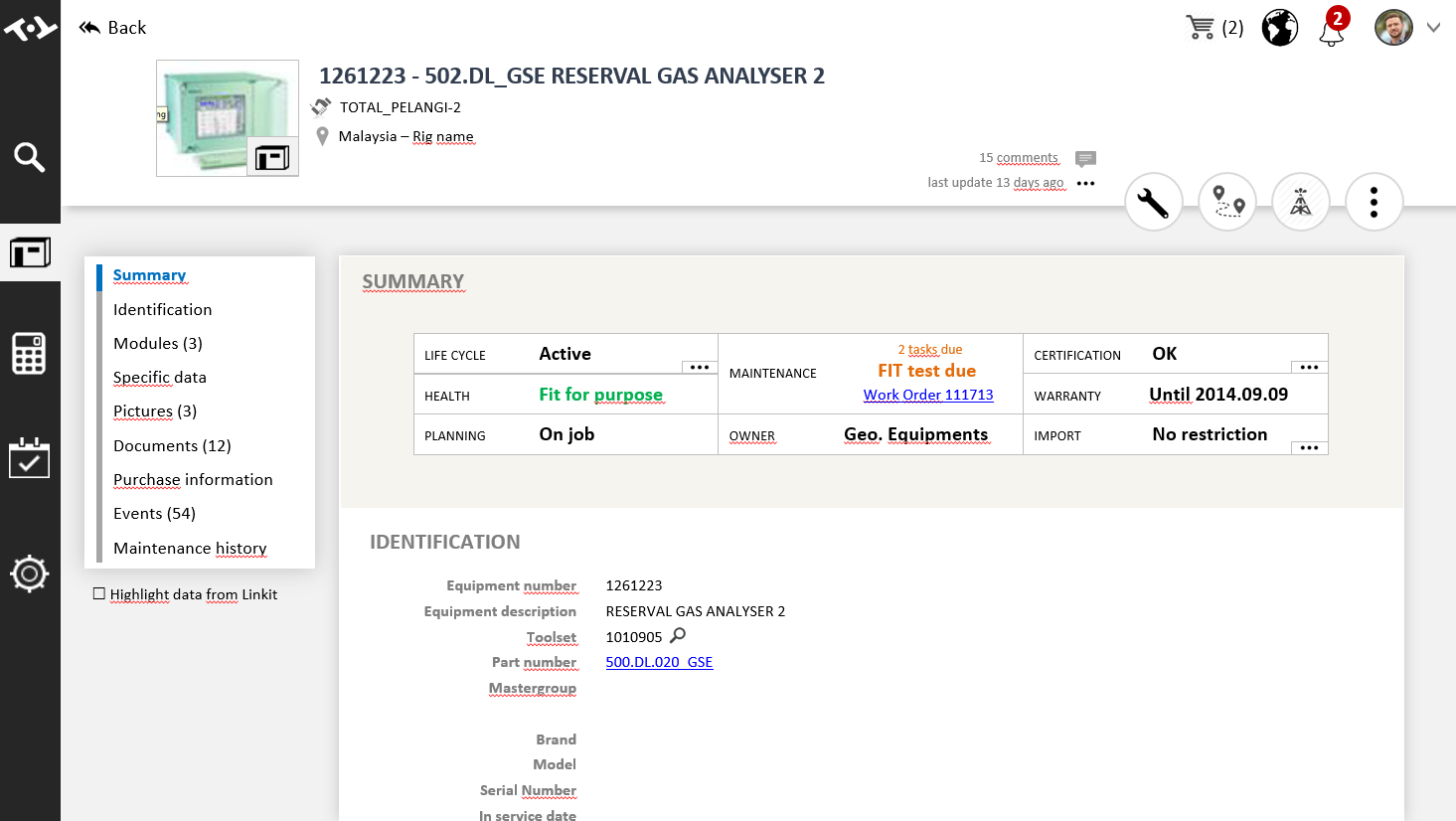
Task: Select Maintenance history in side menu
Action: click(x=190, y=548)
